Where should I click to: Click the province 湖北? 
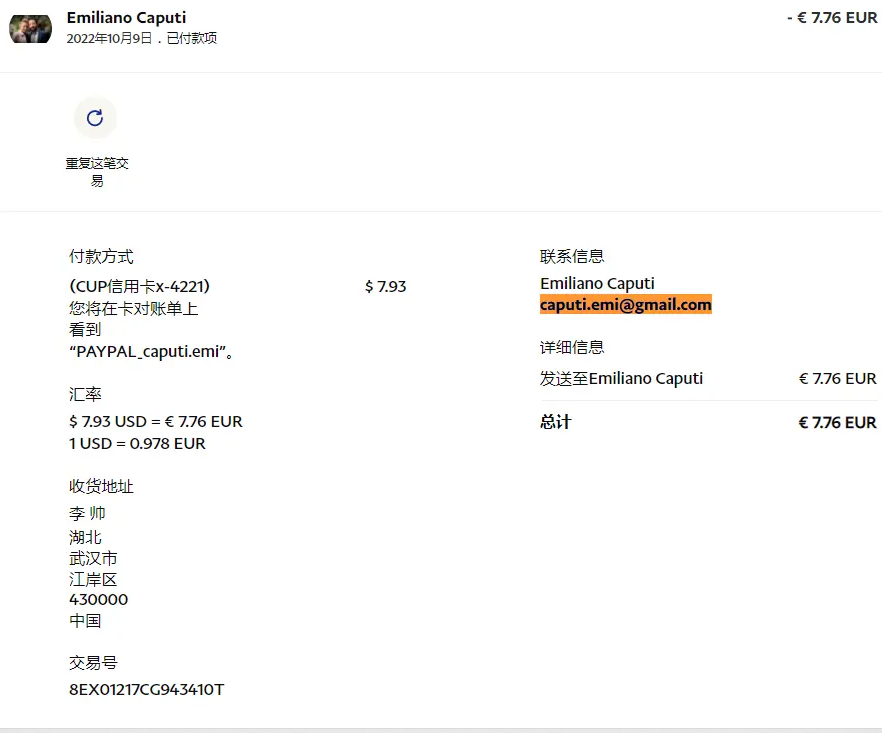[85, 537]
